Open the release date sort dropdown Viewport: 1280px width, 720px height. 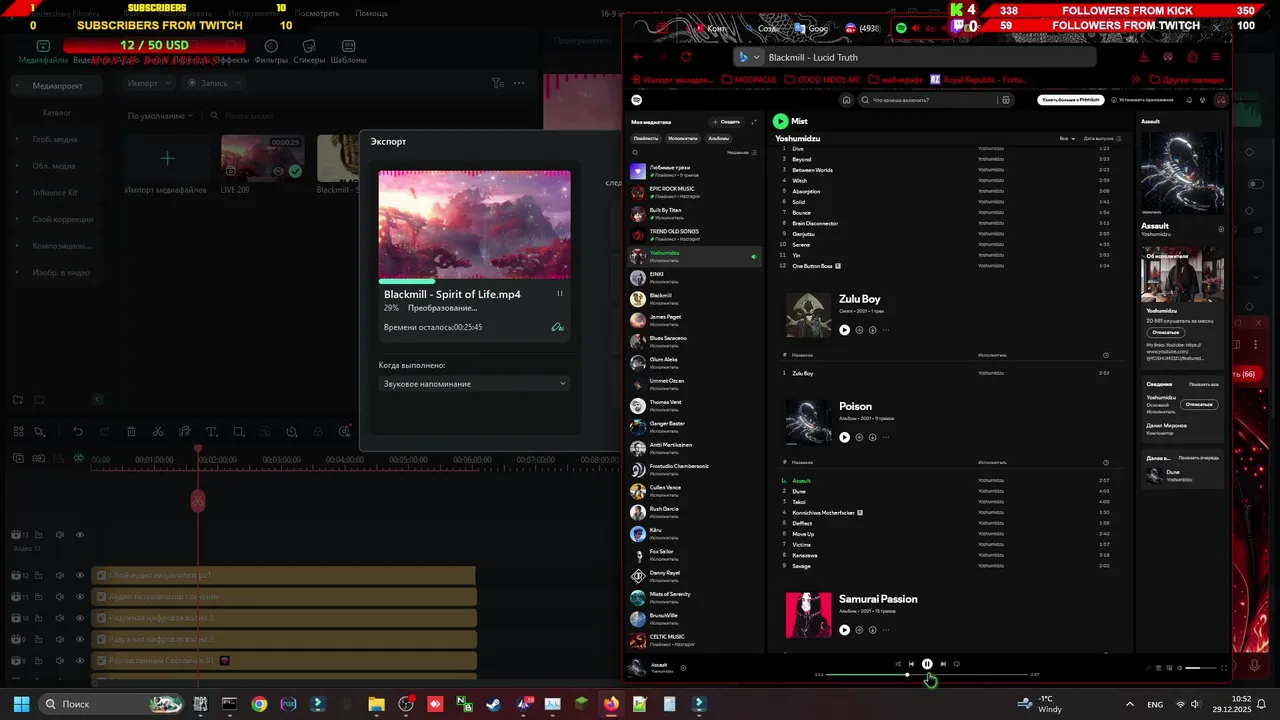point(1102,138)
